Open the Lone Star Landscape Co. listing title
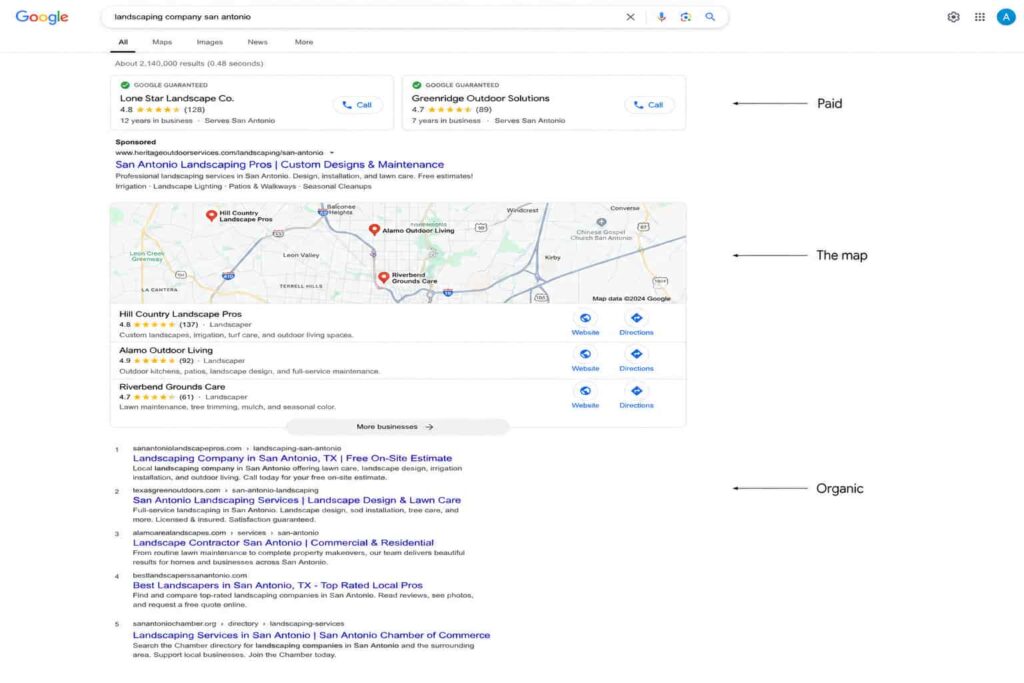The image size is (1024, 683). (176, 98)
